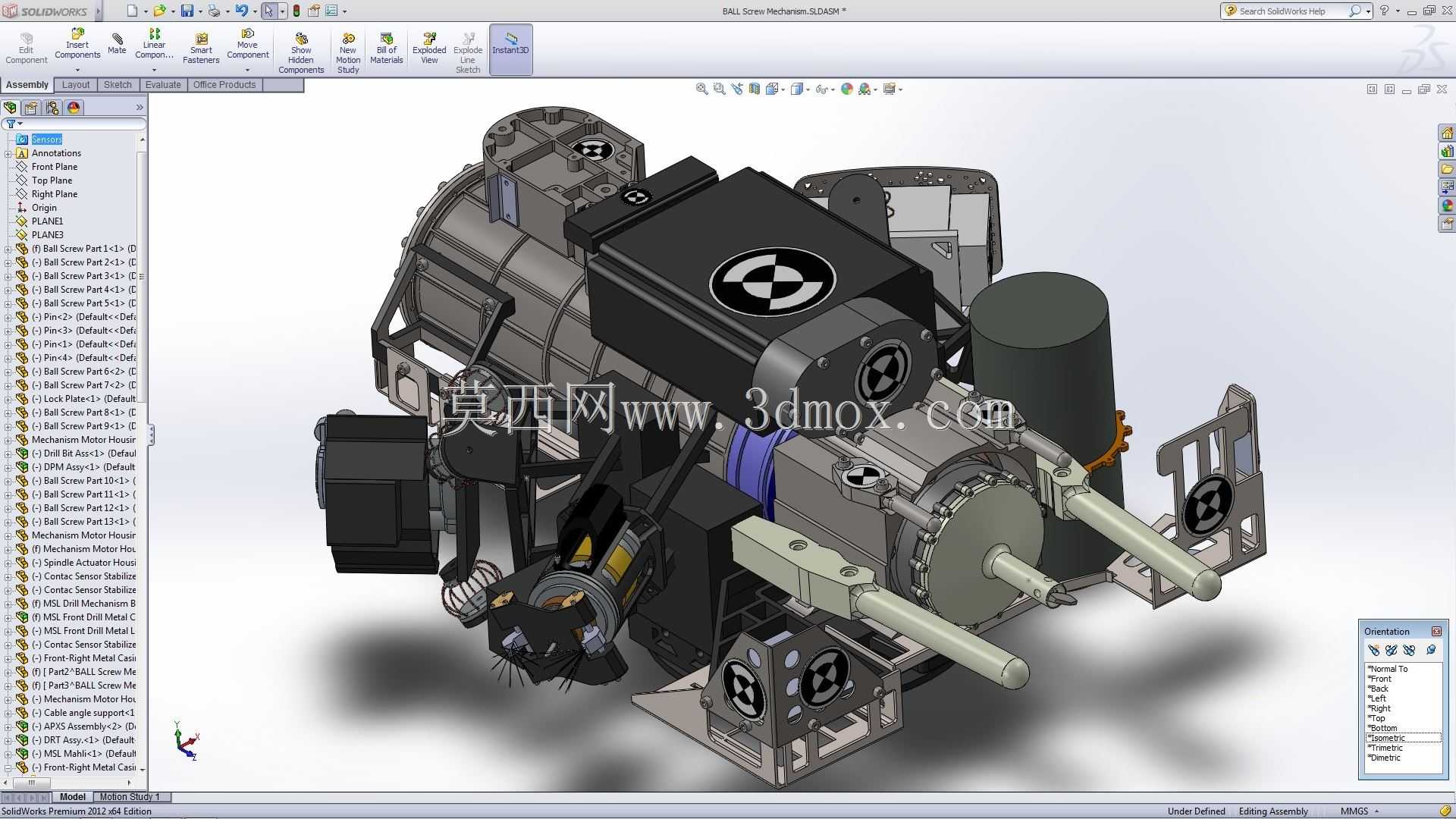Click Bill of Materials tool

tap(387, 49)
